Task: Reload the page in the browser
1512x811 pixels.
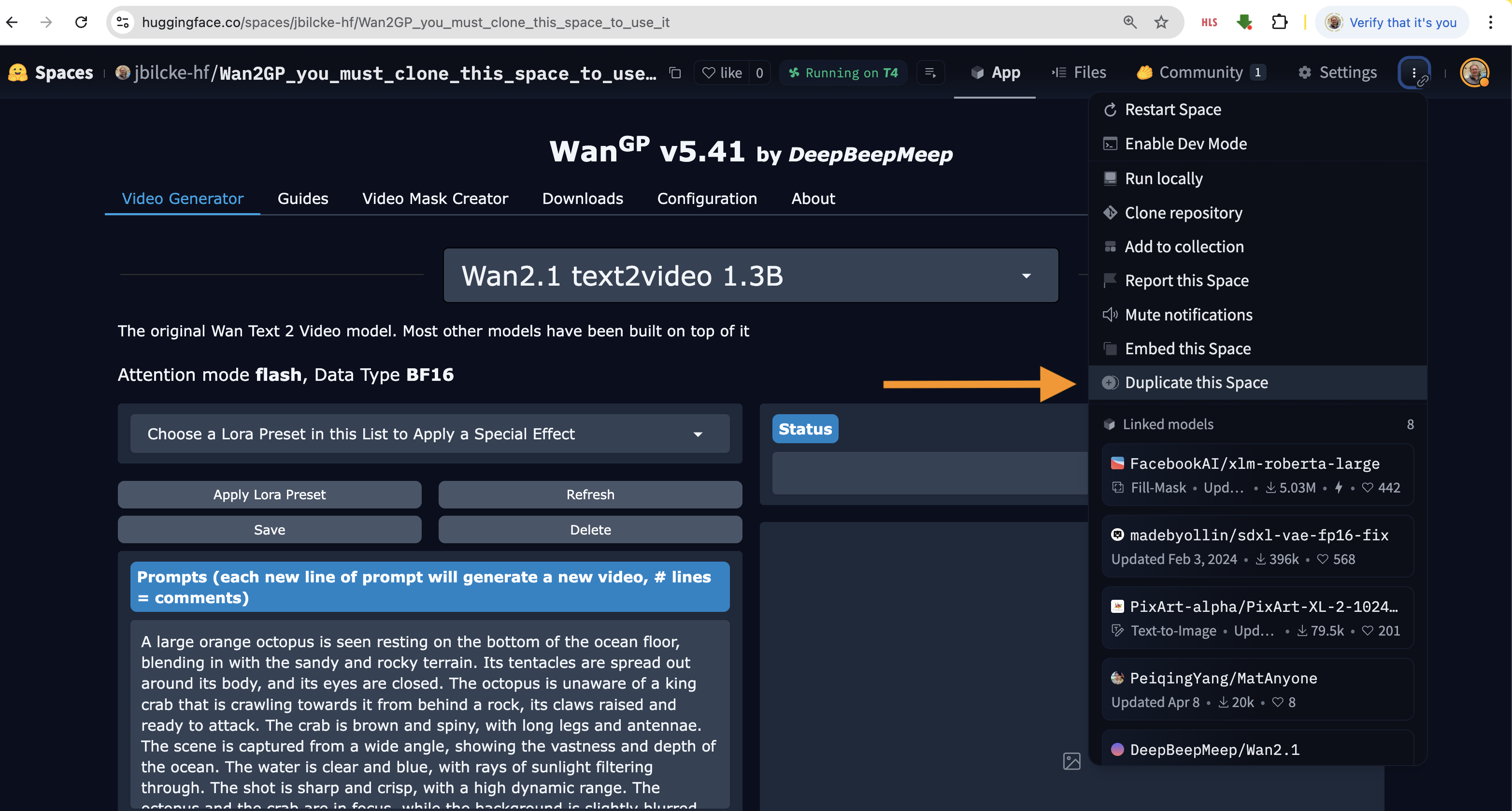Action: click(x=82, y=22)
